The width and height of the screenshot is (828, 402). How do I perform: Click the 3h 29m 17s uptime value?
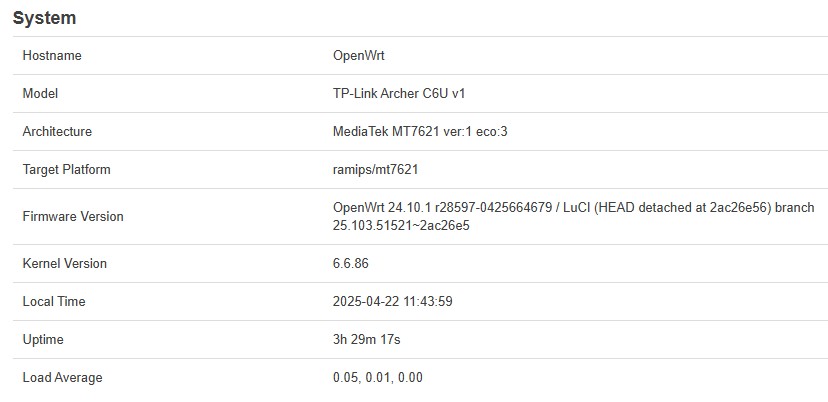click(366, 339)
